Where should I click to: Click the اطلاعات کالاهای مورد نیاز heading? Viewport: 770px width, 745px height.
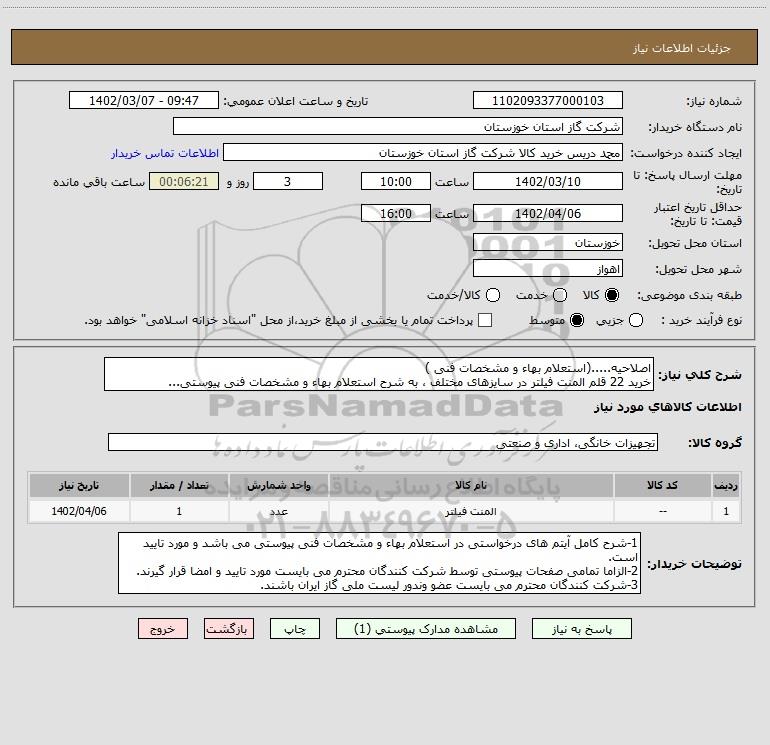pyautogui.click(x=667, y=407)
